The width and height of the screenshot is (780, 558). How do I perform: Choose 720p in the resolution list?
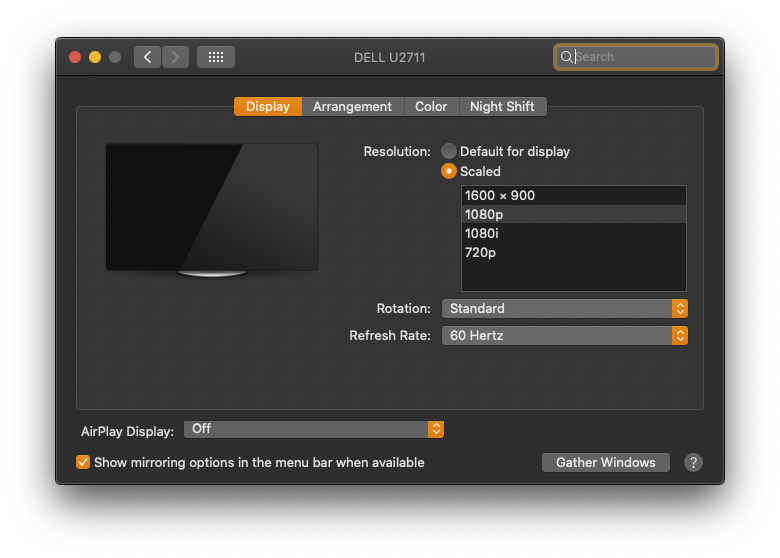tap(574, 252)
